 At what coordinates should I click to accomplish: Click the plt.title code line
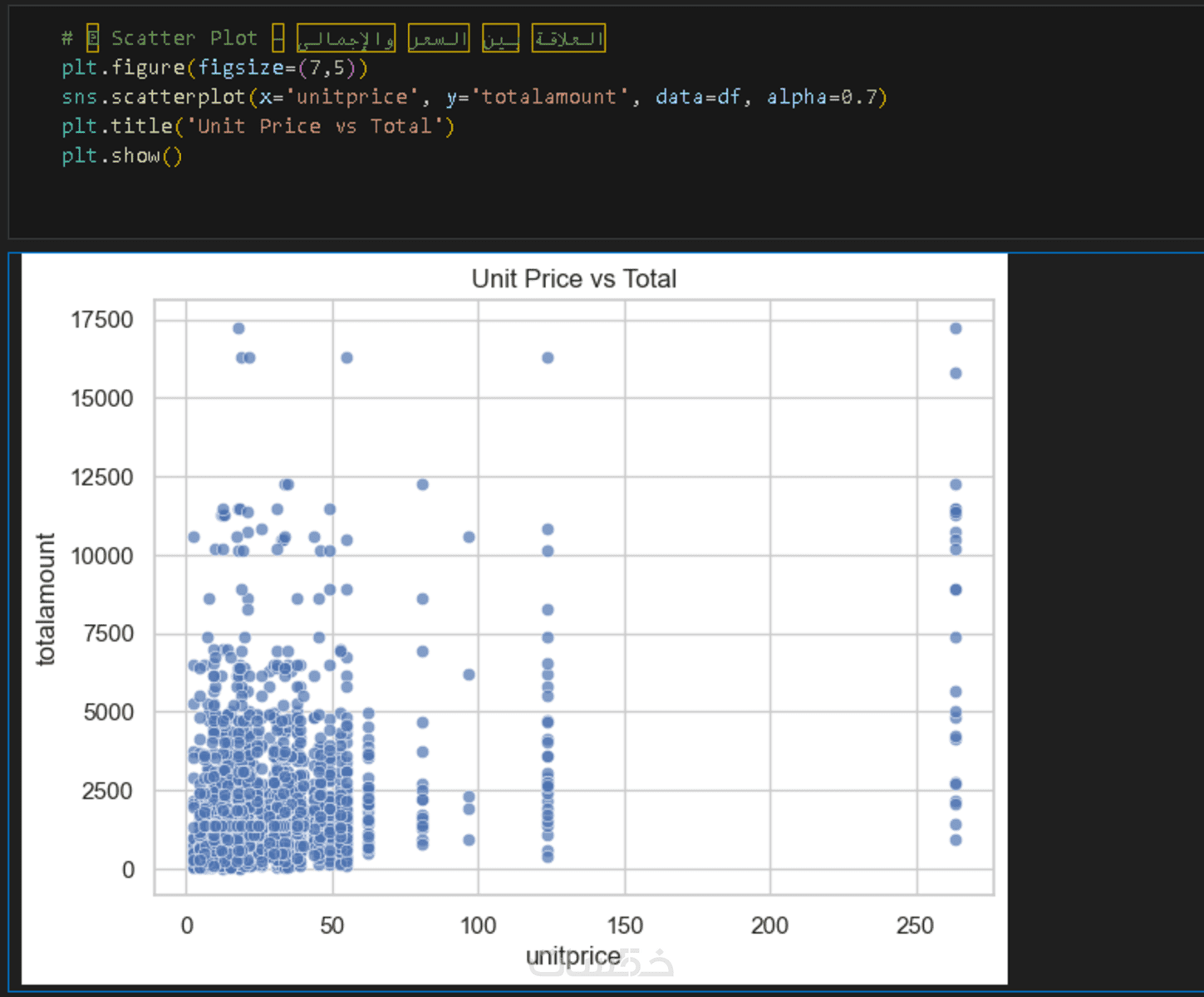click(x=258, y=126)
